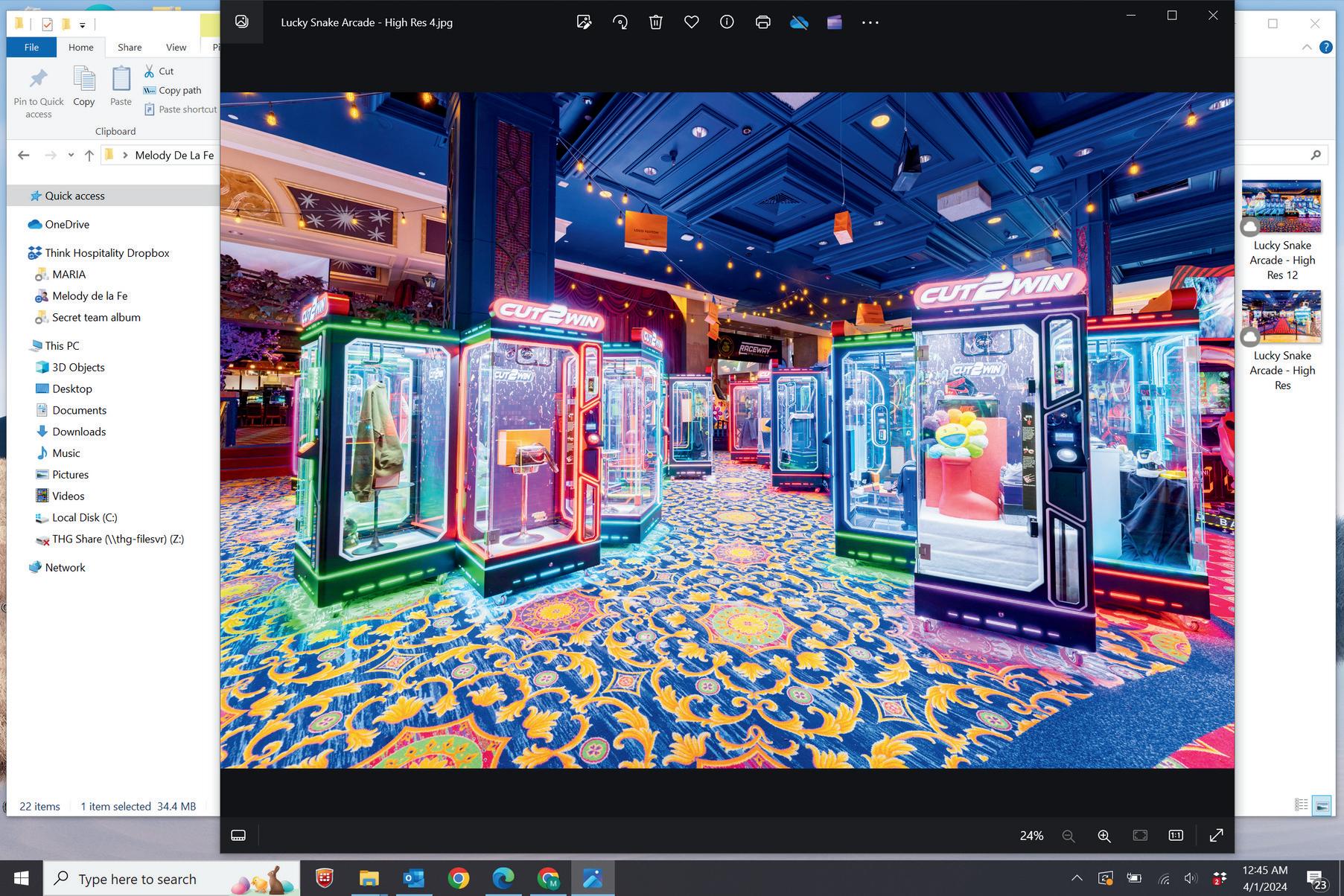1344x896 pixels.
Task: Open the recent locations dropdown arrow
Action: click(x=71, y=155)
